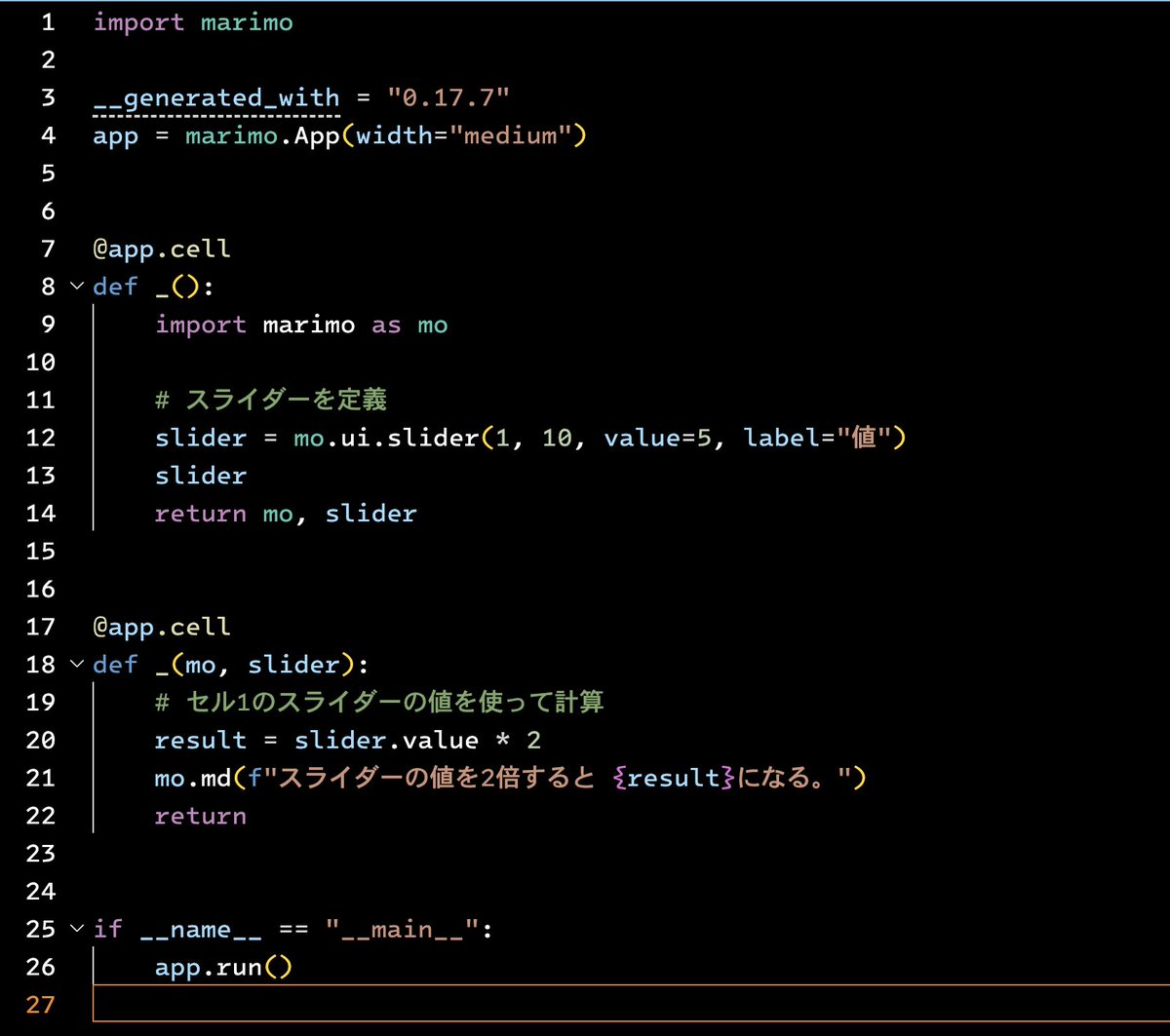Click the lone "slider" on line 13
This screenshot has height=1036, width=1170.
[201, 476]
